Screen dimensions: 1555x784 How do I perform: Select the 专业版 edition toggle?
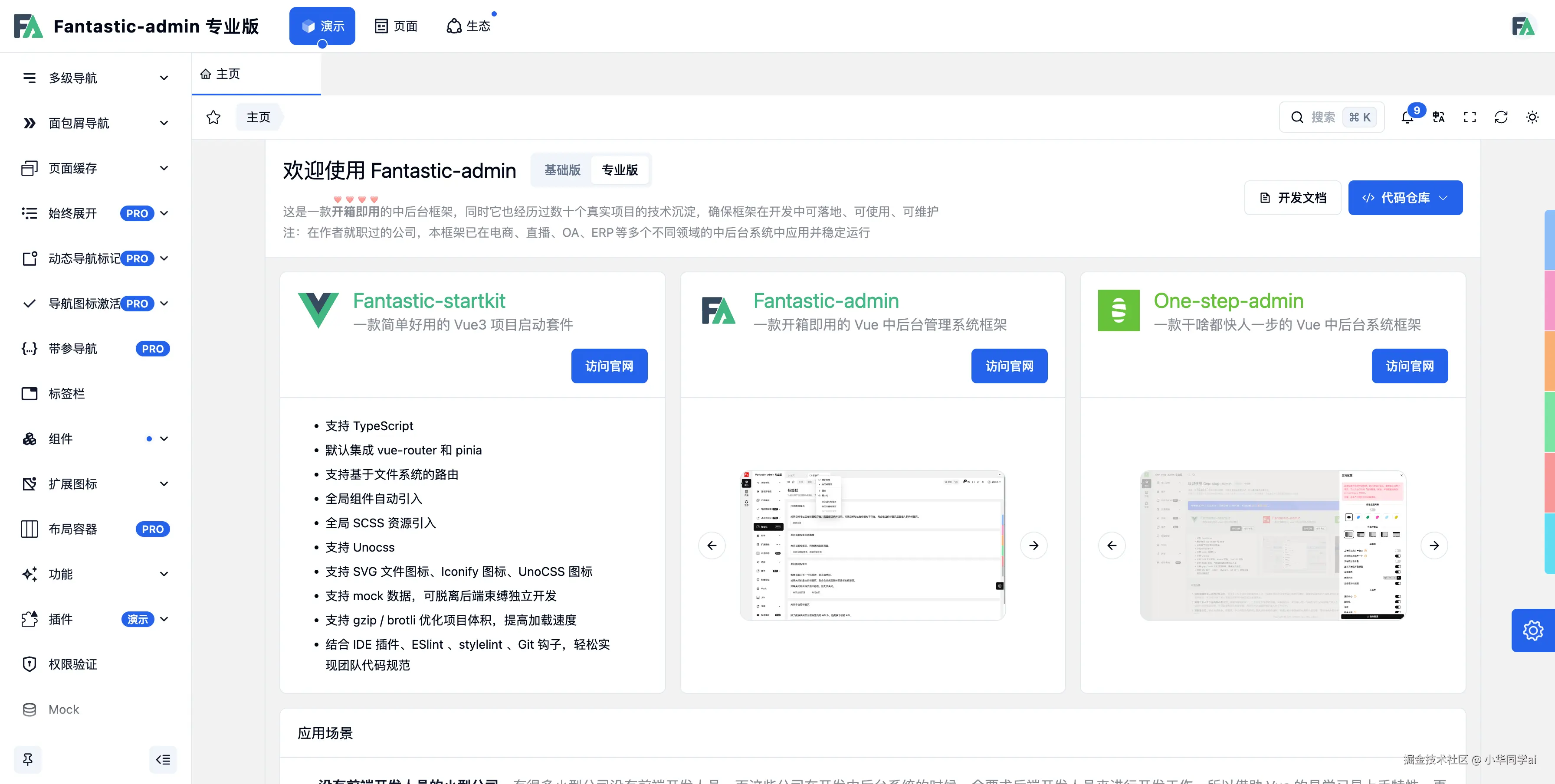(619, 170)
